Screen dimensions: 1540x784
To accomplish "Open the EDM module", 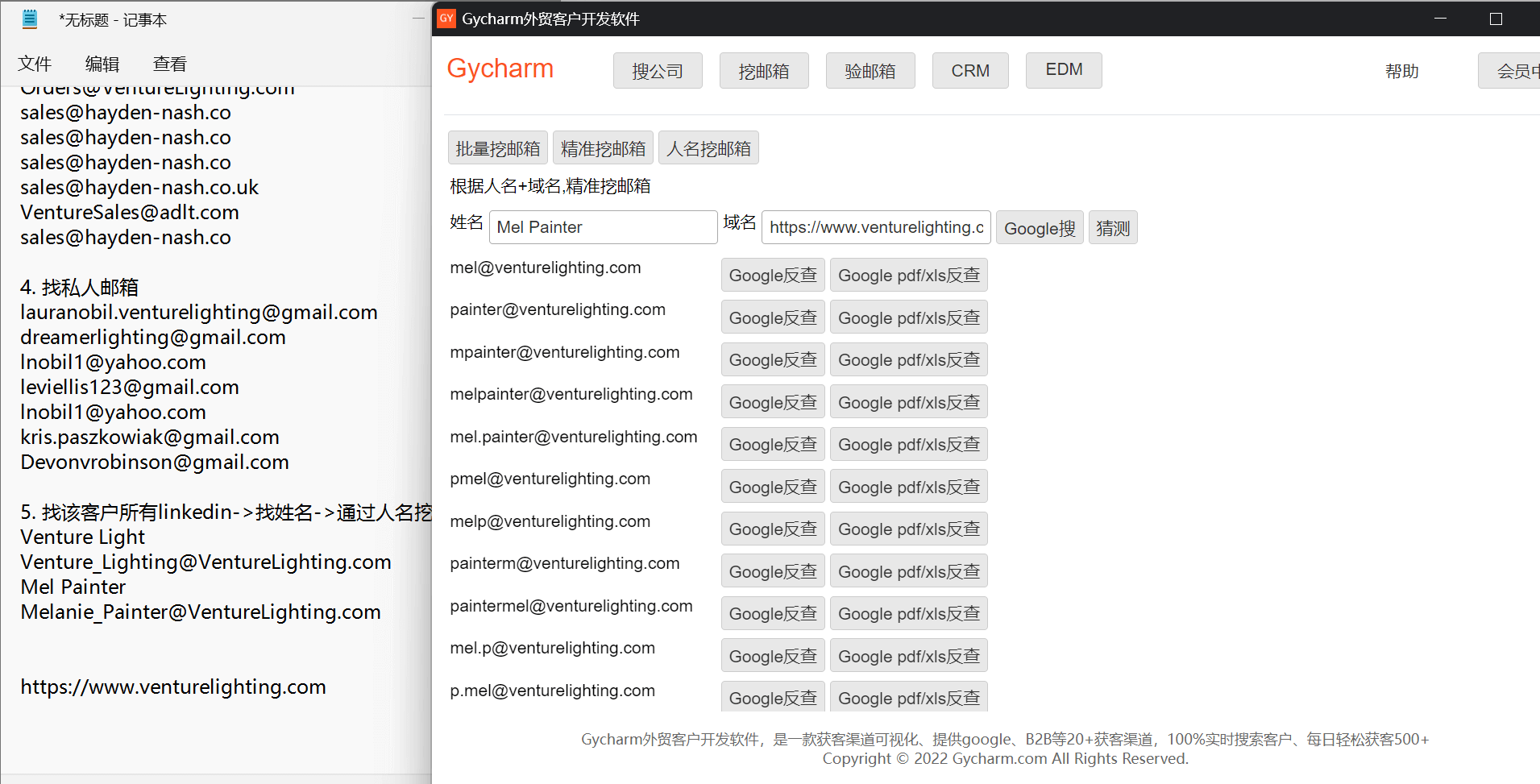I will coord(1064,70).
